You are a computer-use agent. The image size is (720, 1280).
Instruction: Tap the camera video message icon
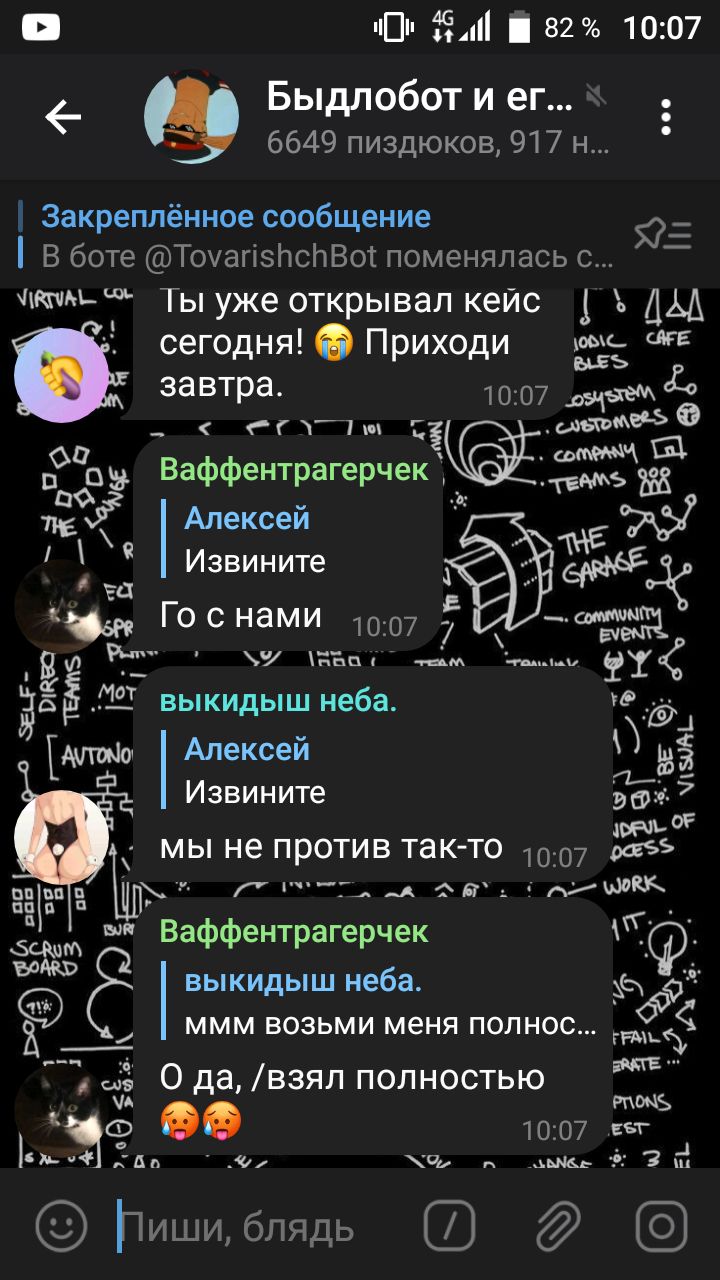point(661,1225)
